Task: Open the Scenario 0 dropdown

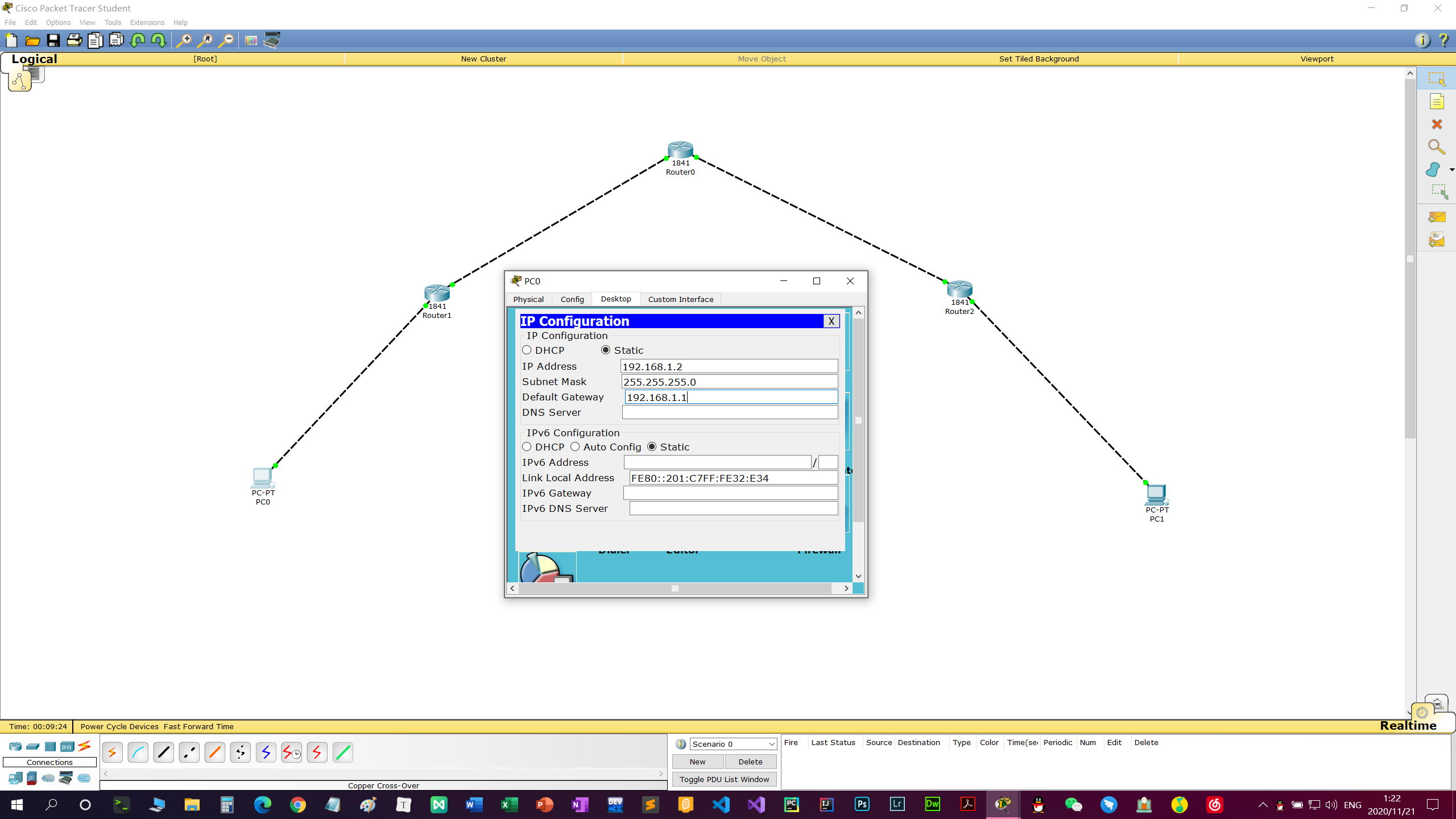Action: [733, 744]
